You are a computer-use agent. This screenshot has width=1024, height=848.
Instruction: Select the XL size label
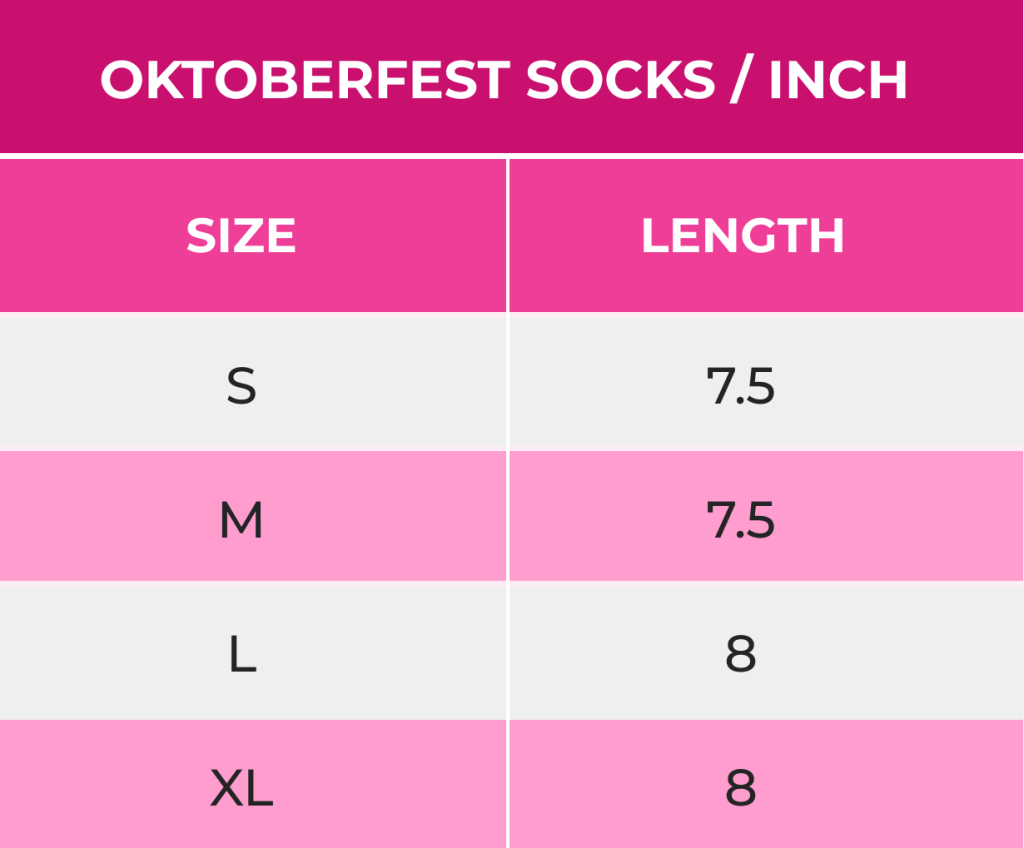point(241,790)
